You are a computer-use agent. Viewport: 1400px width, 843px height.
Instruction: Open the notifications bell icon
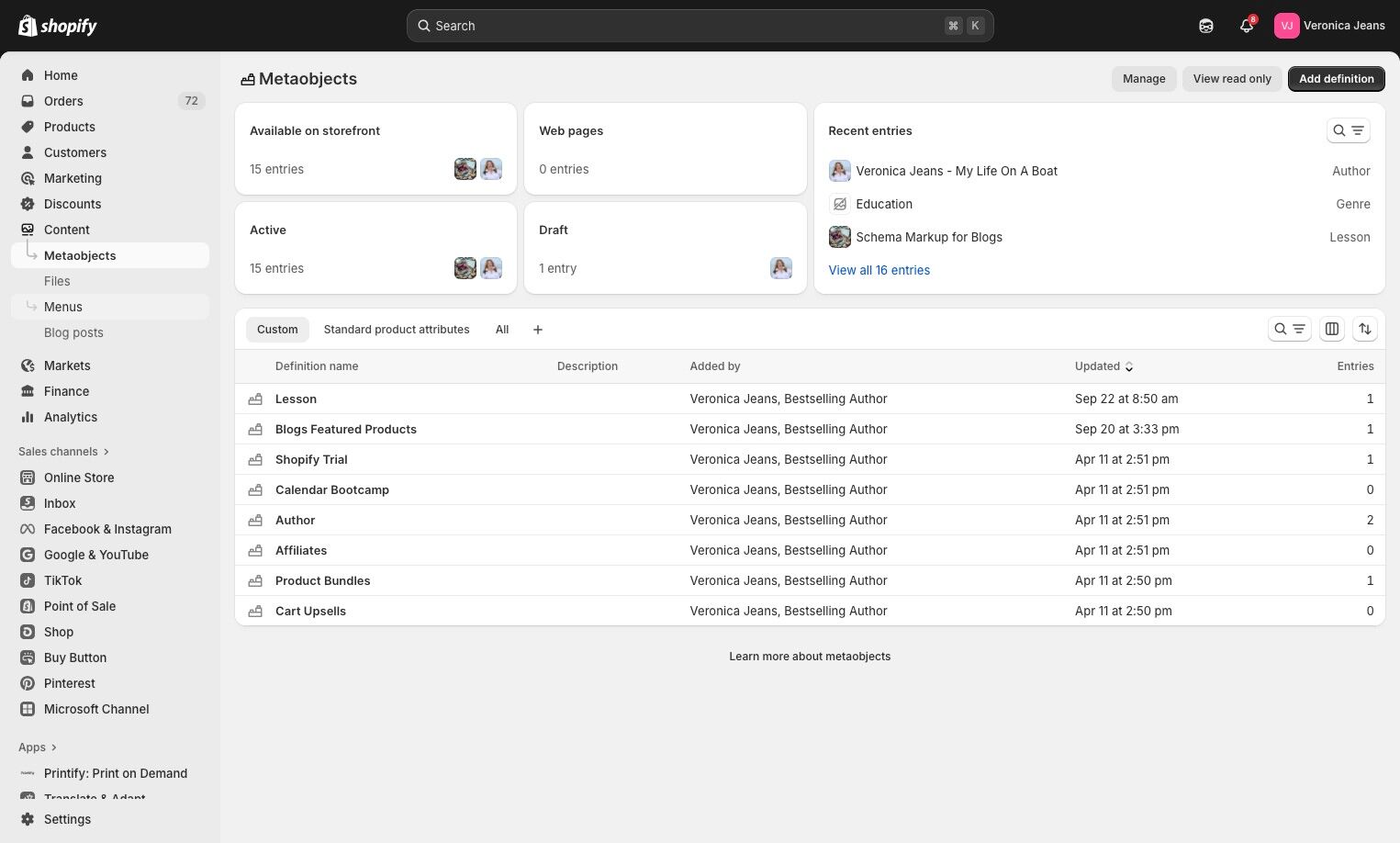[x=1246, y=26]
